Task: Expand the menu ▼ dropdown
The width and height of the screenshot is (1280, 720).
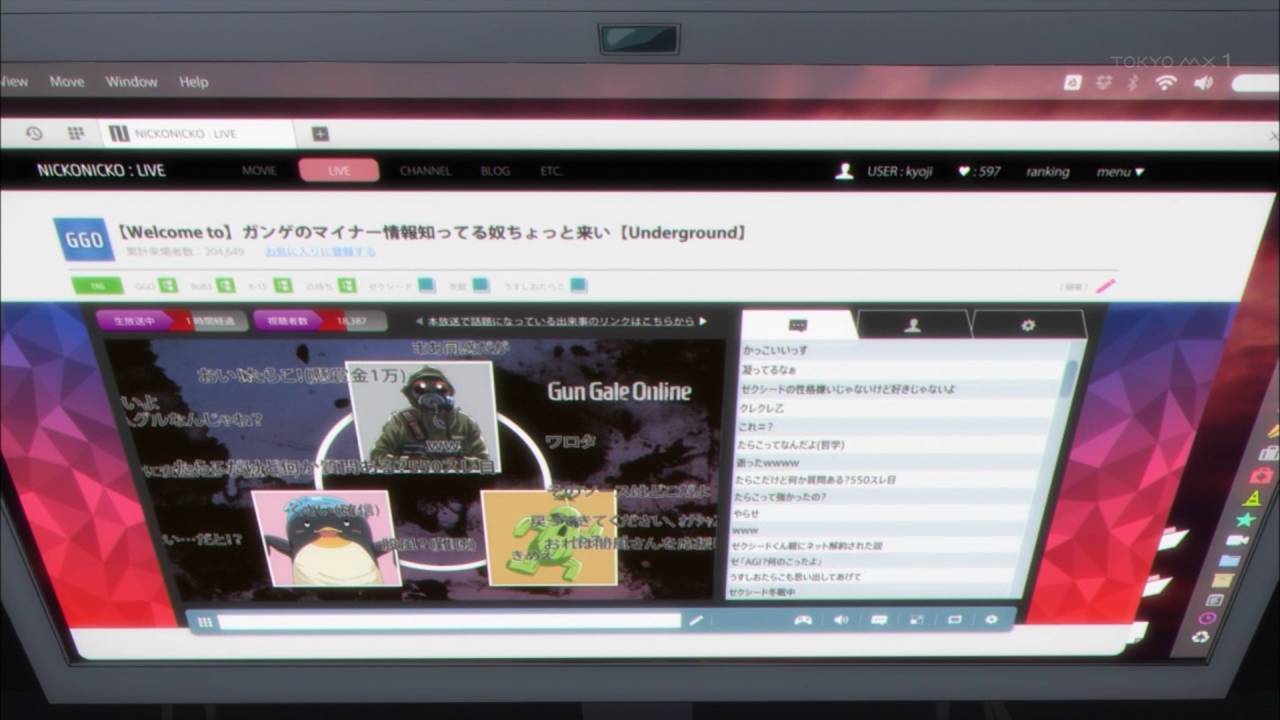Action: pos(1120,172)
